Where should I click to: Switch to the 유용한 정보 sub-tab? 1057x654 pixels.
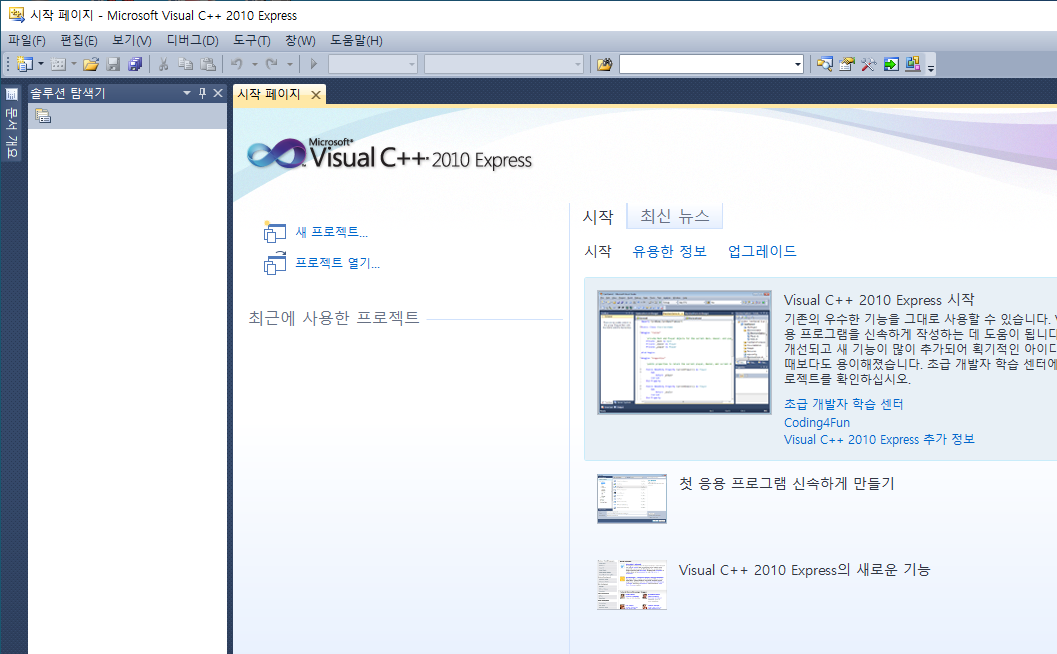pos(669,251)
